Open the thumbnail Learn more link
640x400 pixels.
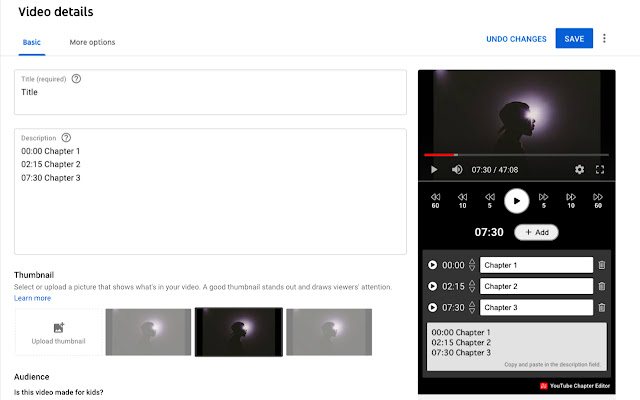pyautogui.click(x=32, y=298)
